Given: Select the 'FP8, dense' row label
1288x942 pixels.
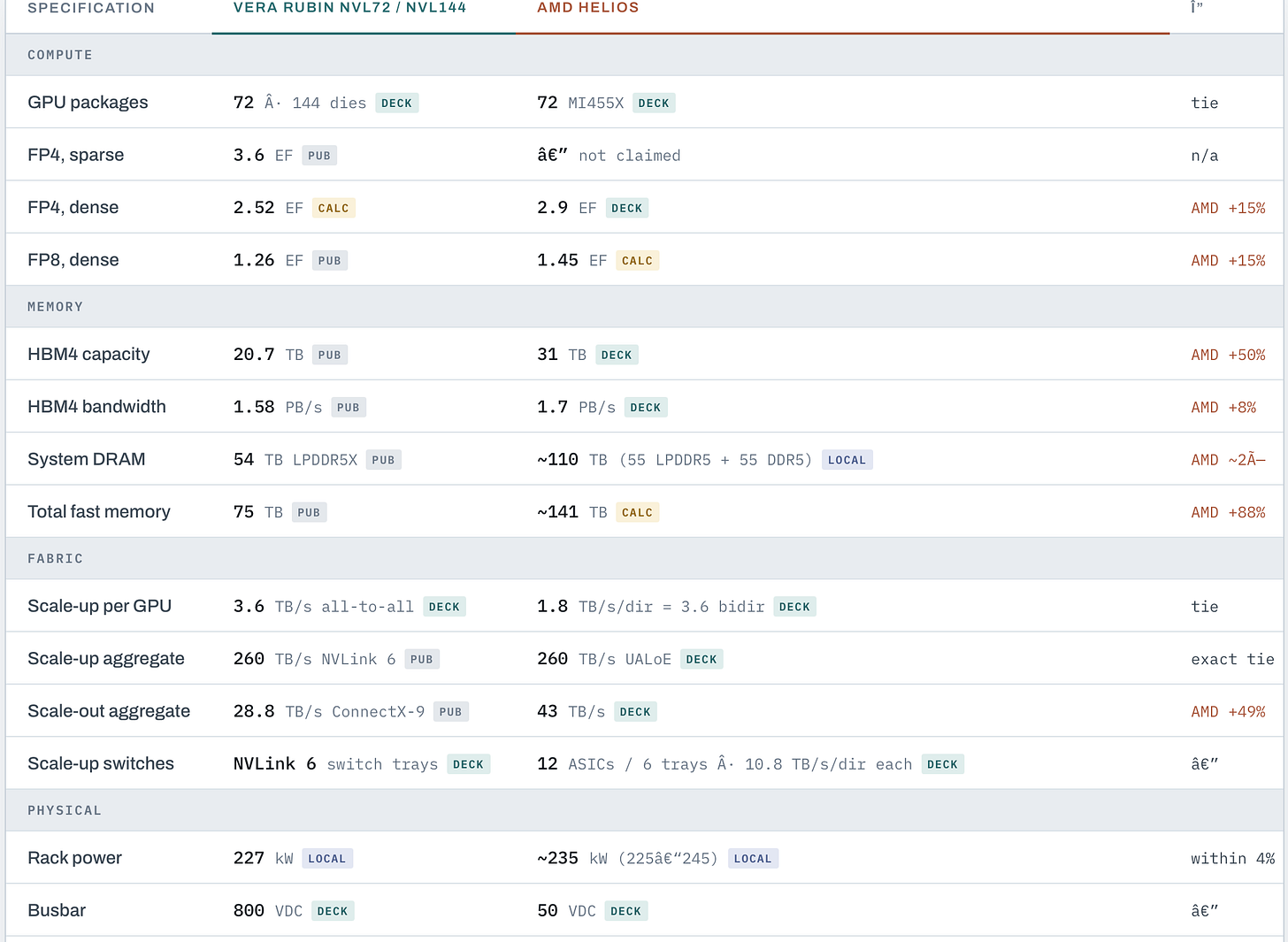Looking at the screenshot, I should pos(73,260).
